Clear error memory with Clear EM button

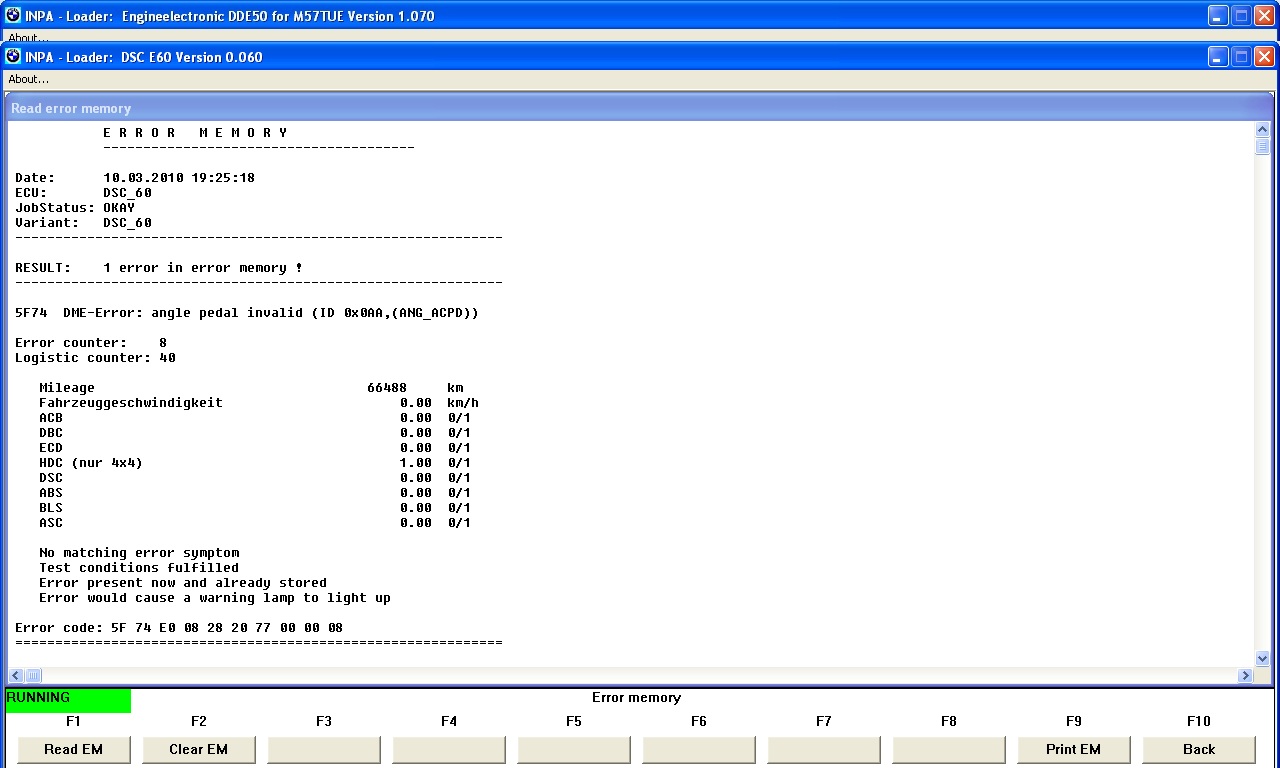199,749
